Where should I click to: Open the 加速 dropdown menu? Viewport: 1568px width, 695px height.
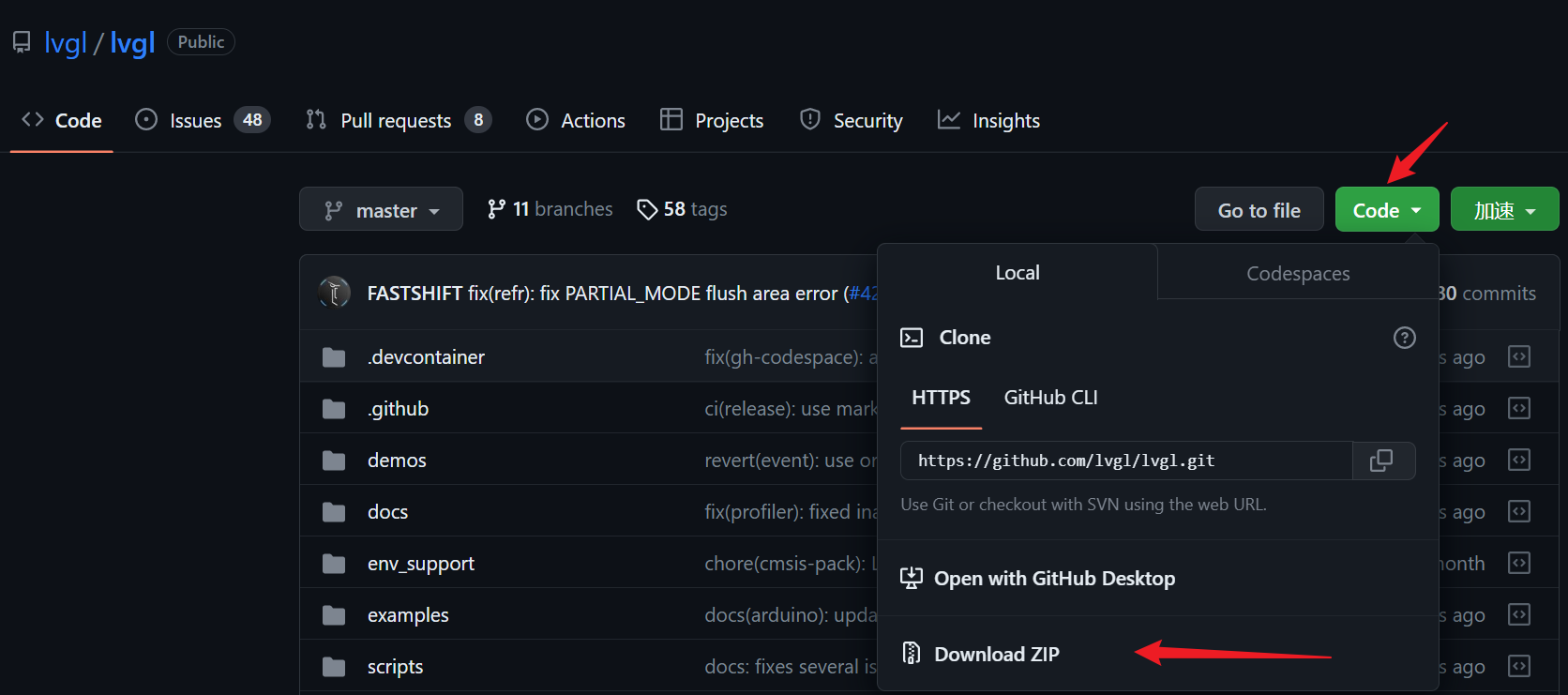[1504, 209]
